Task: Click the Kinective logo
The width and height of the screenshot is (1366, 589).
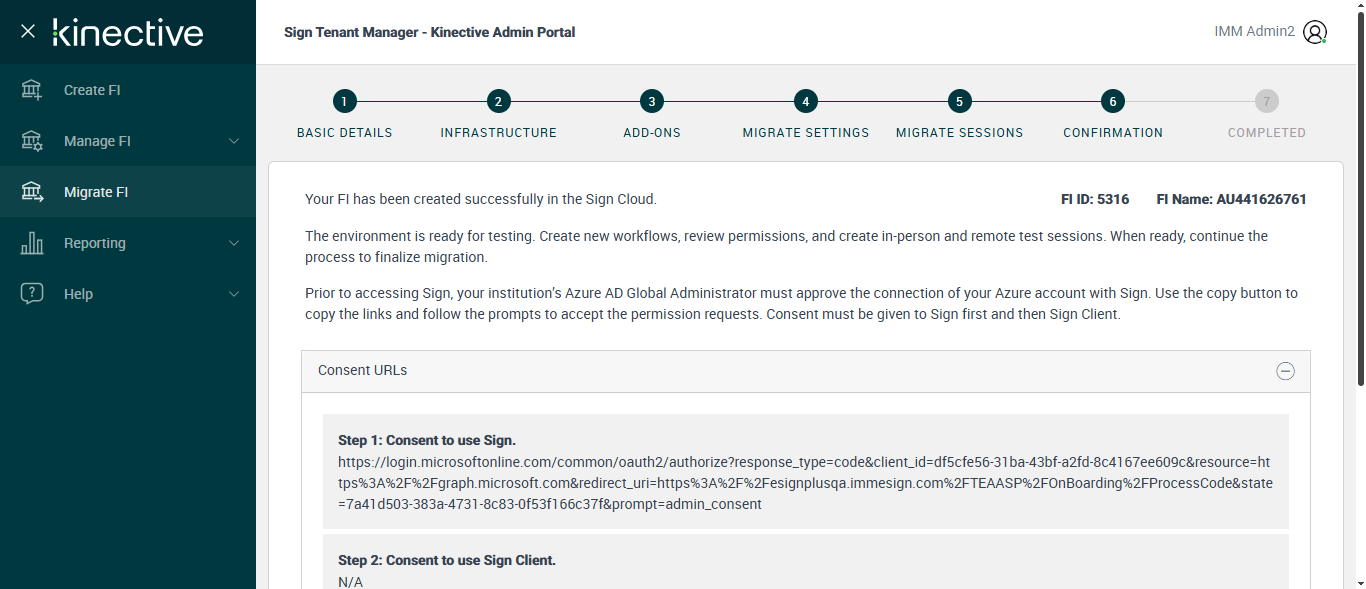Action: click(x=128, y=32)
